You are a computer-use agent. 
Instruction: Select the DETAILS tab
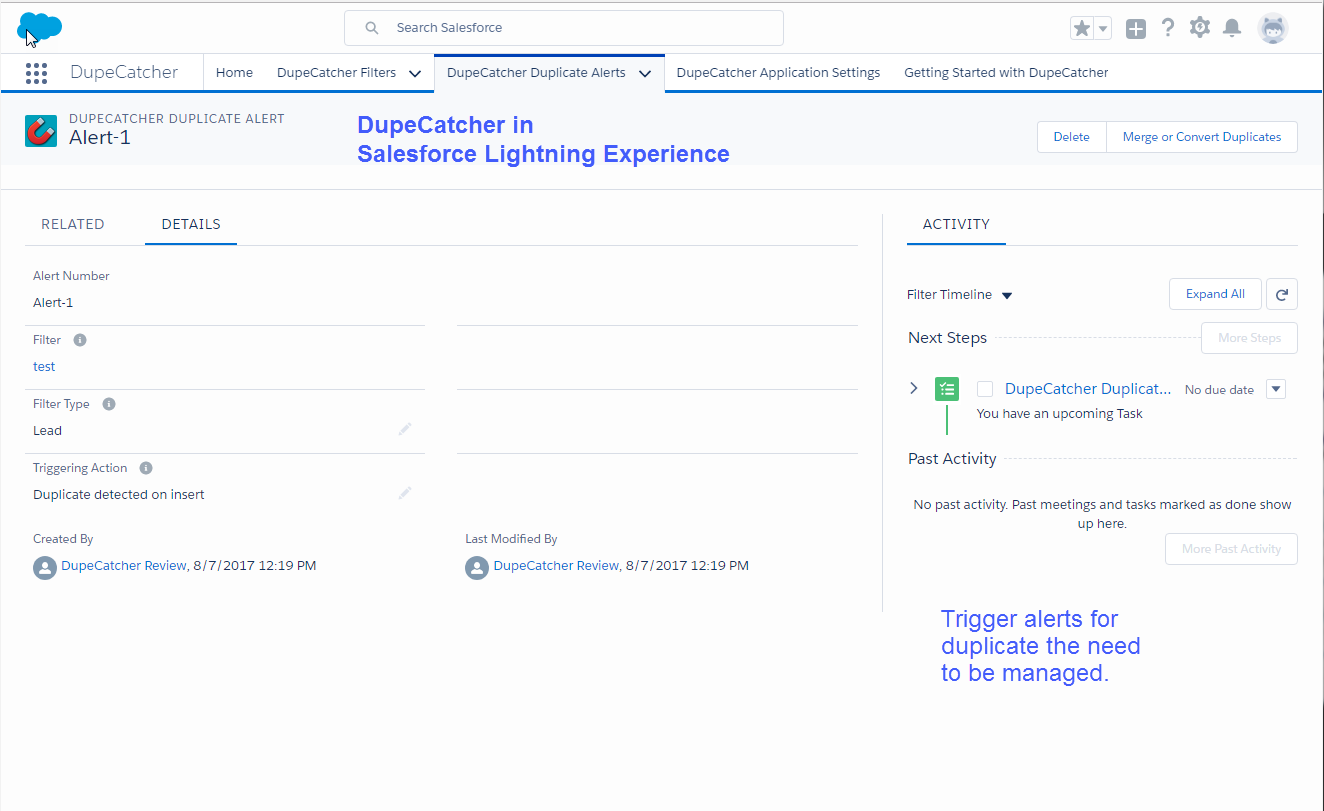point(191,224)
